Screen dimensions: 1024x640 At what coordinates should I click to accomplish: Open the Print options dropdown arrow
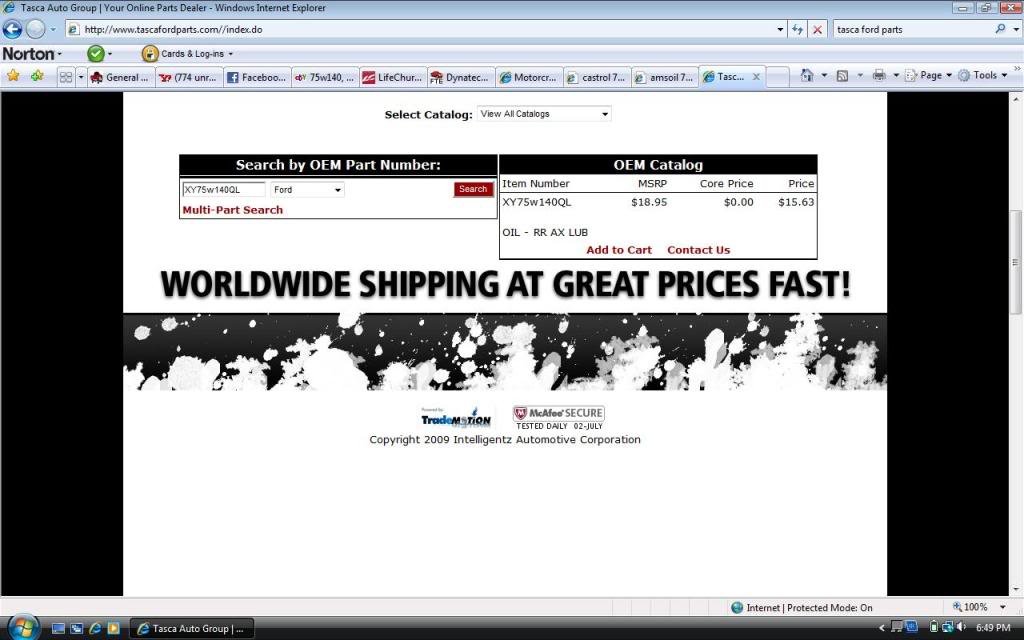896,75
